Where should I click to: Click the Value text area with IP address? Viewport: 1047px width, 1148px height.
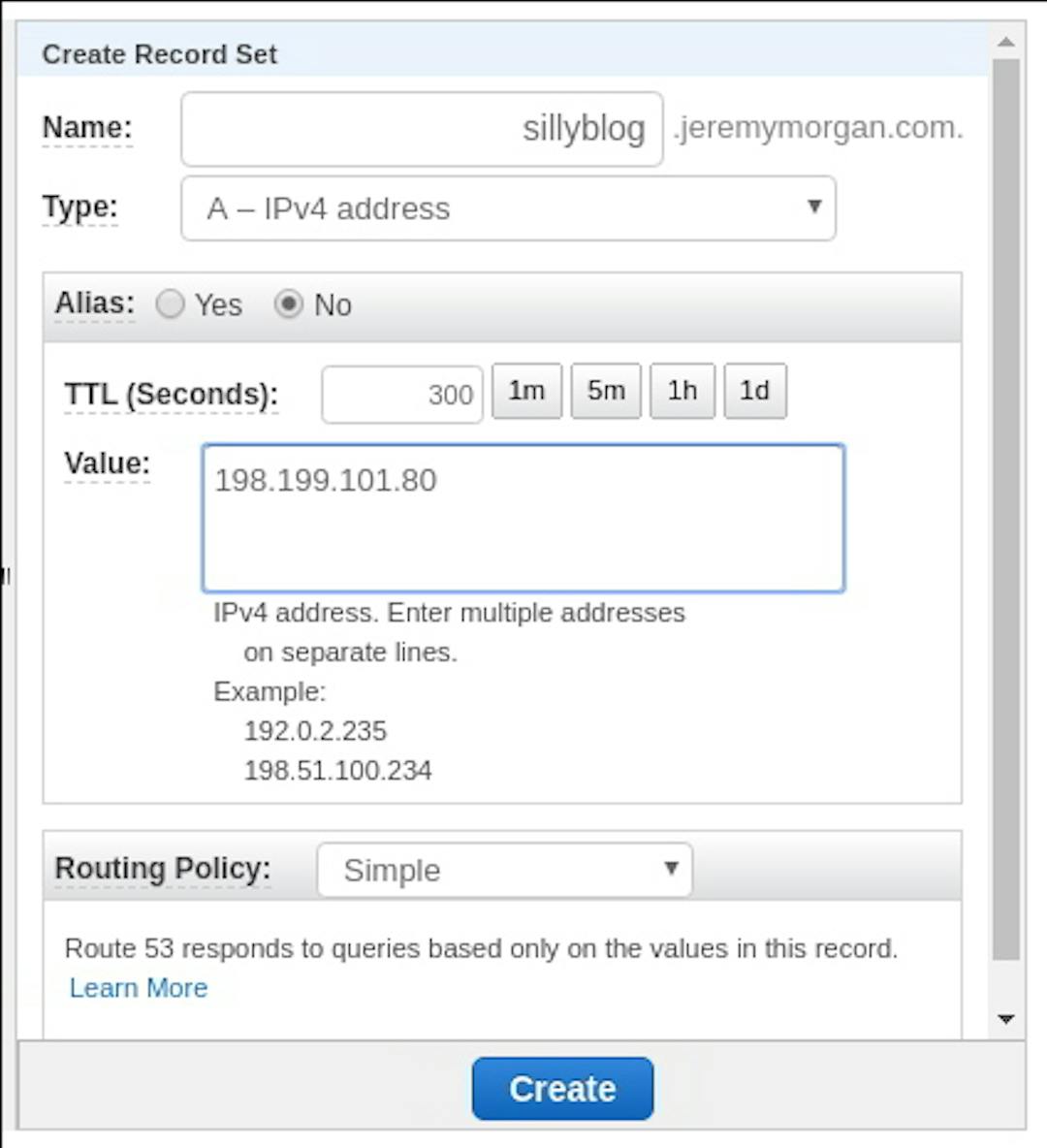click(523, 518)
